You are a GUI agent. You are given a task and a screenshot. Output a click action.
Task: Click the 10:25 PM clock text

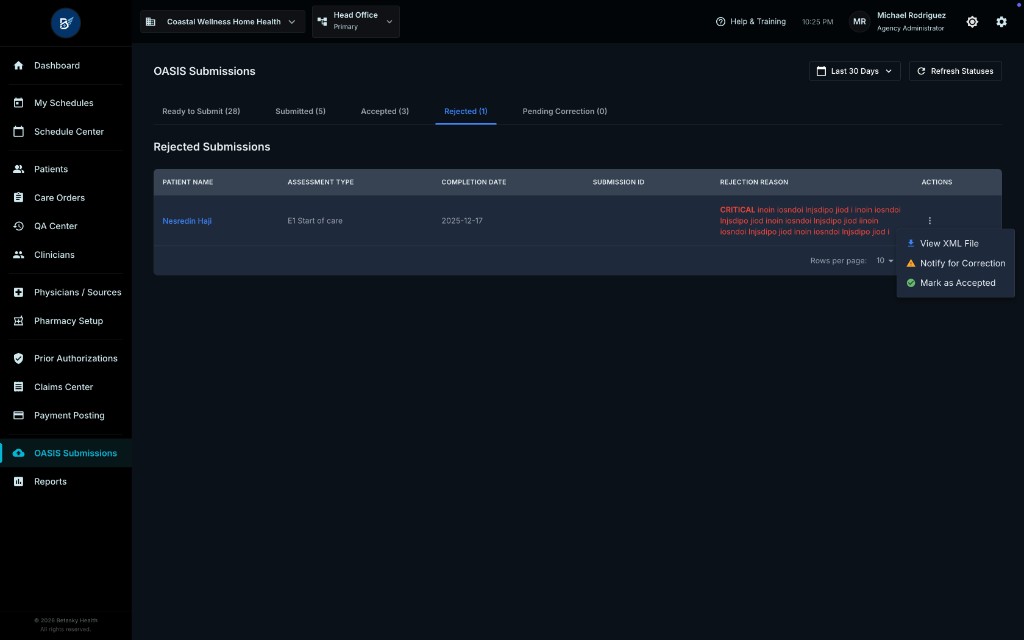[x=818, y=22]
